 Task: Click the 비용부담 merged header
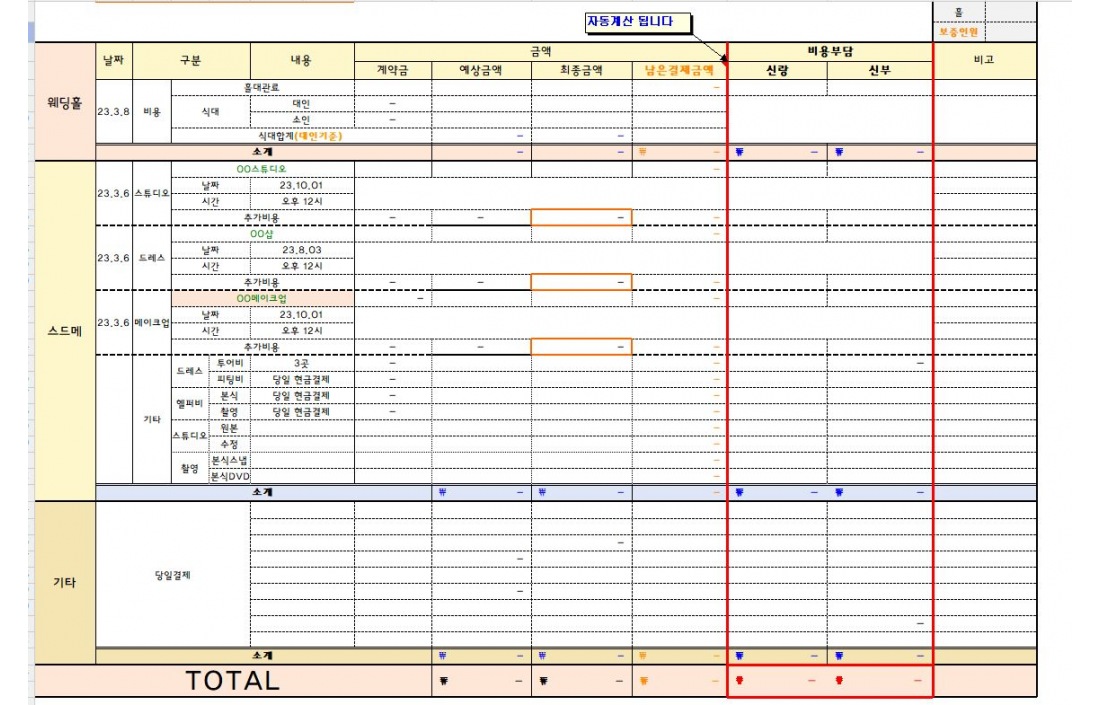point(829,50)
